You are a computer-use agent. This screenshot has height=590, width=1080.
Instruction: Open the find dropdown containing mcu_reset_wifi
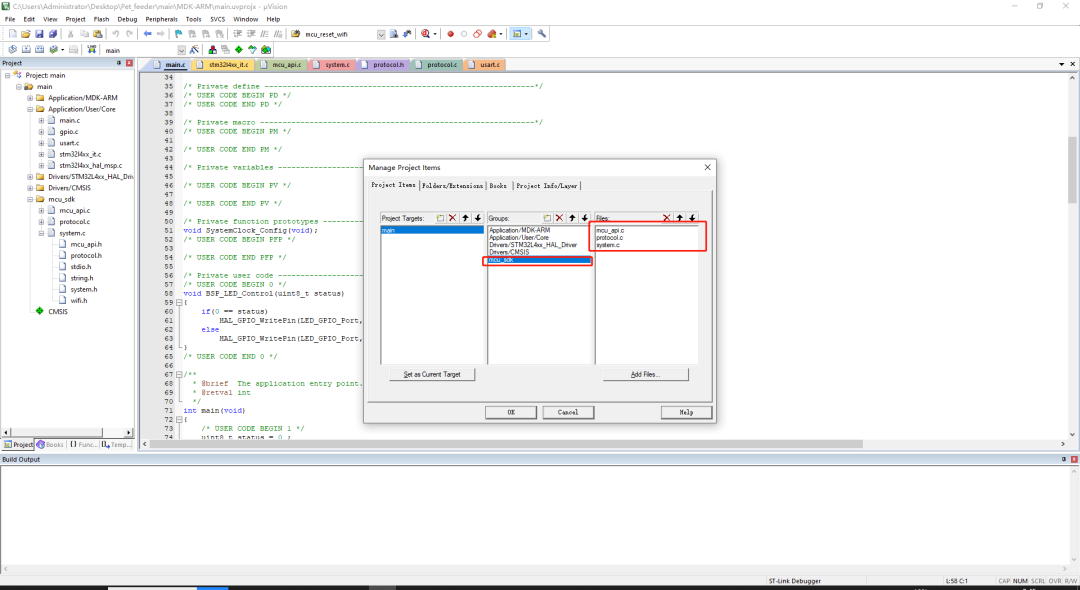381,34
